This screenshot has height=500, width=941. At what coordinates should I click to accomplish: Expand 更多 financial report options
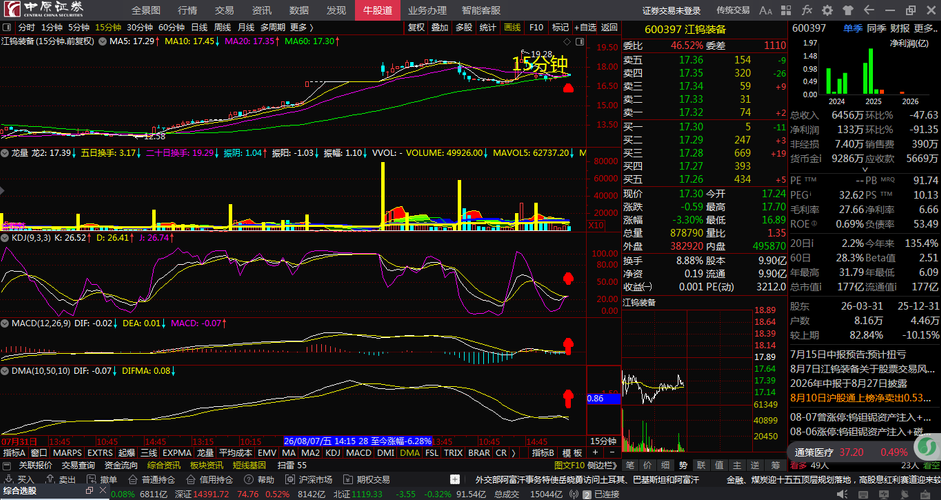click(x=925, y=28)
